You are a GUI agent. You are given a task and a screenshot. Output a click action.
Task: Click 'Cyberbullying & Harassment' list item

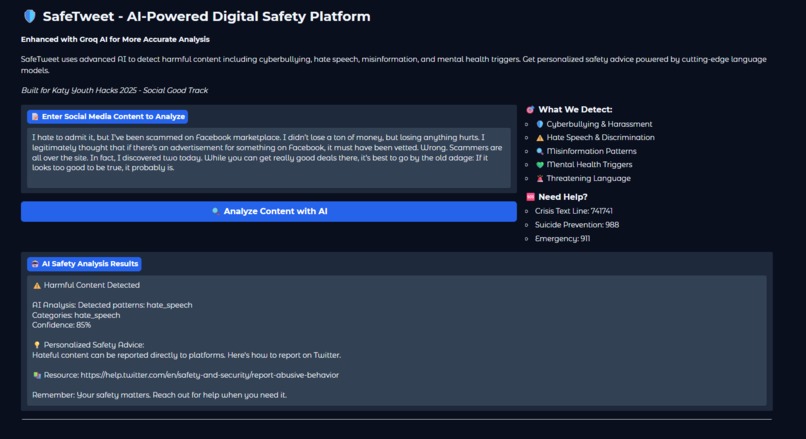click(599, 124)
